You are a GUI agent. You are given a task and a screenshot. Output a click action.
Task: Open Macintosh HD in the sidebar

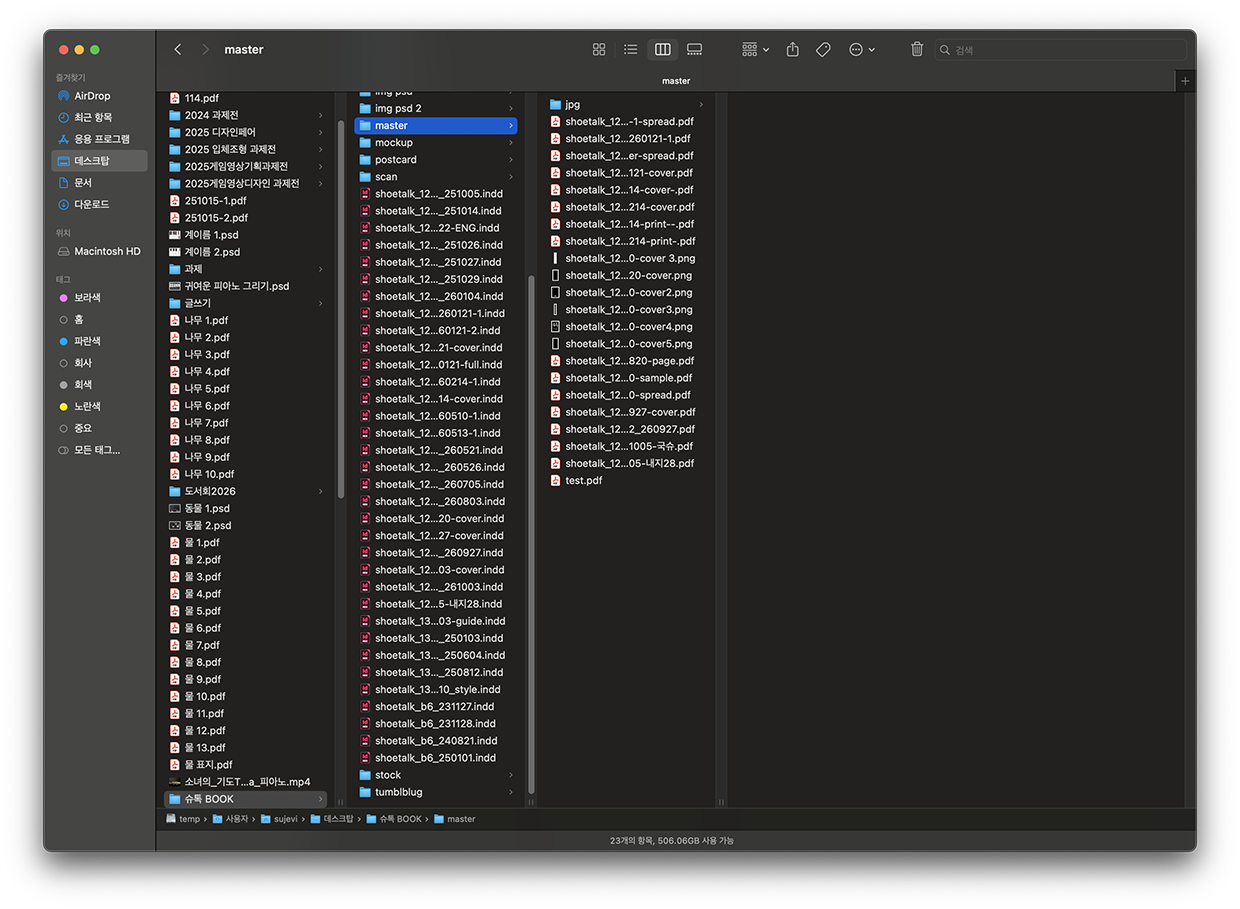(100, 251)
